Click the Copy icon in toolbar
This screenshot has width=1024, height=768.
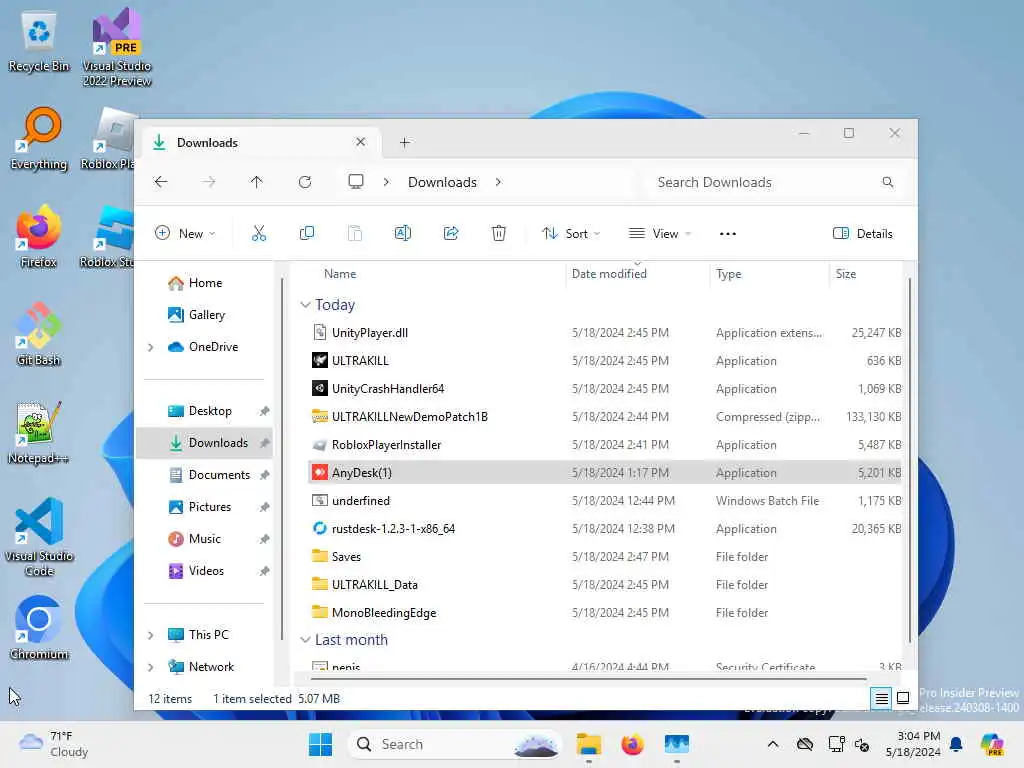(306, 233)
